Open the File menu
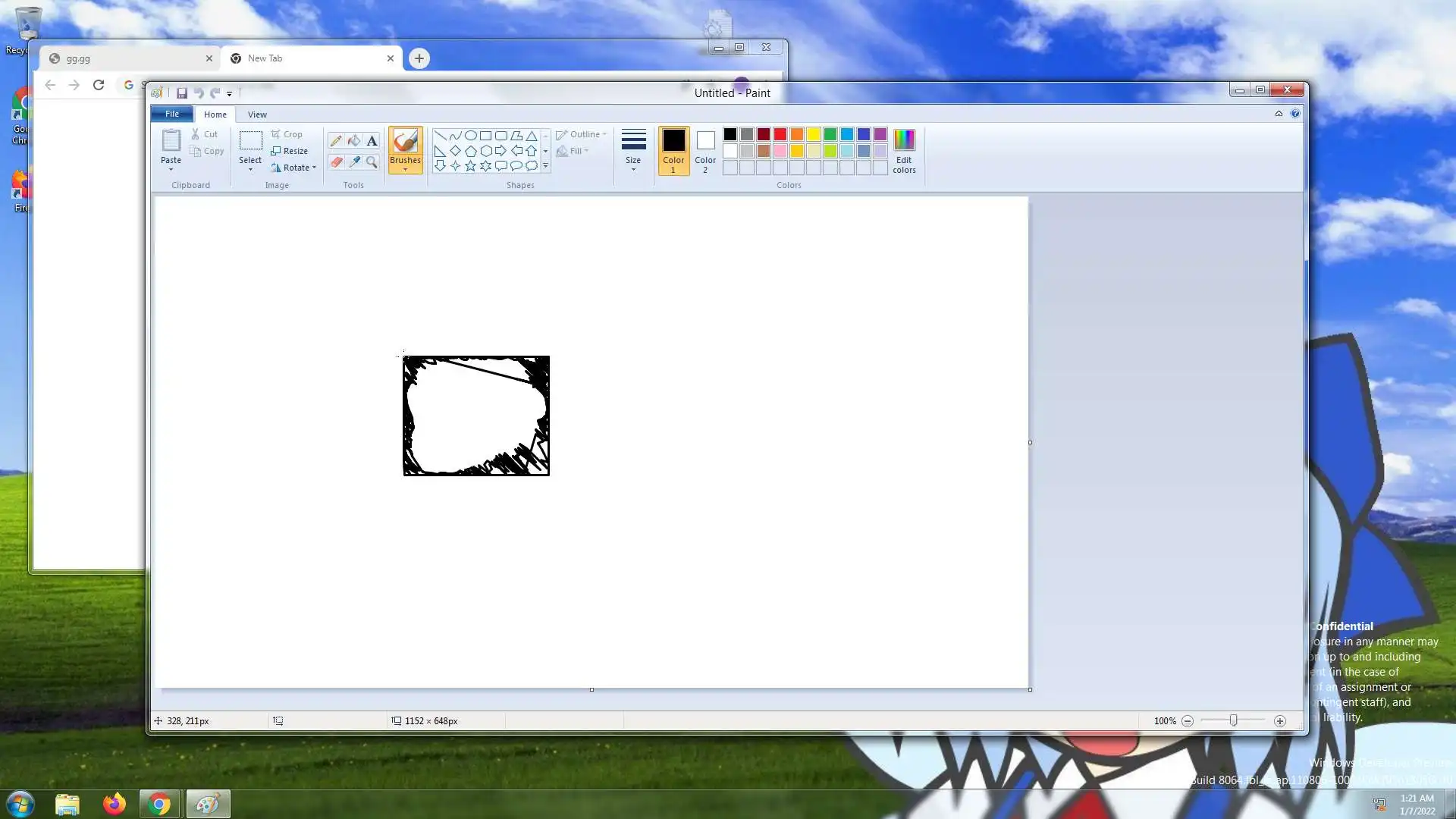 172,114
